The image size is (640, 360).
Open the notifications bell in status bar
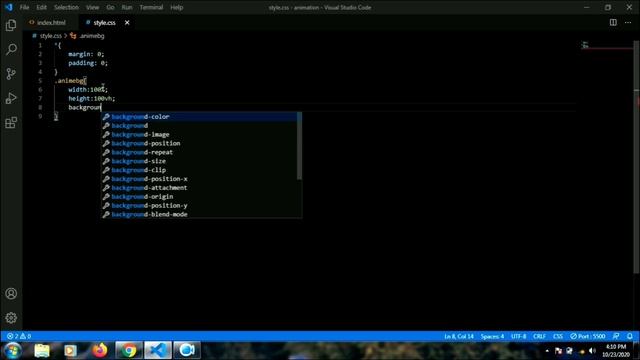[x=630, y=336]
